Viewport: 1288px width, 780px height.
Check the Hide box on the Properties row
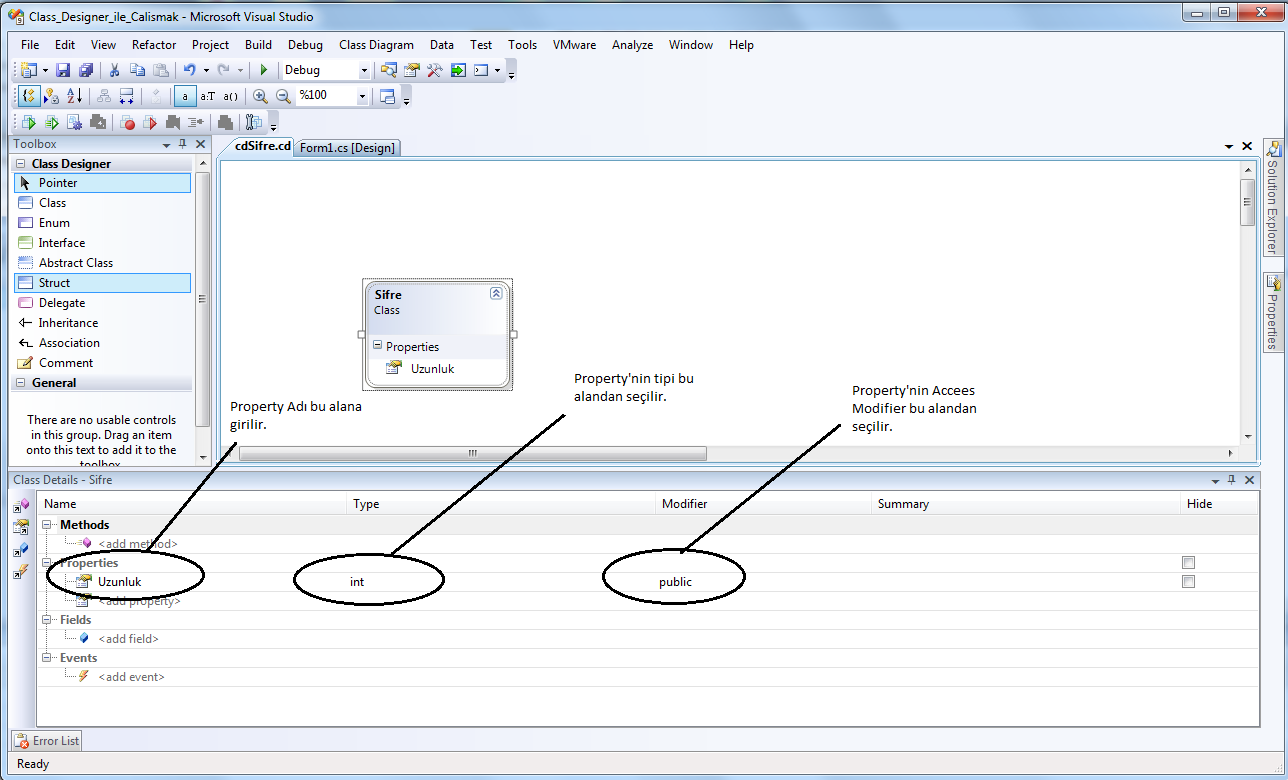tap(1188, 563)
